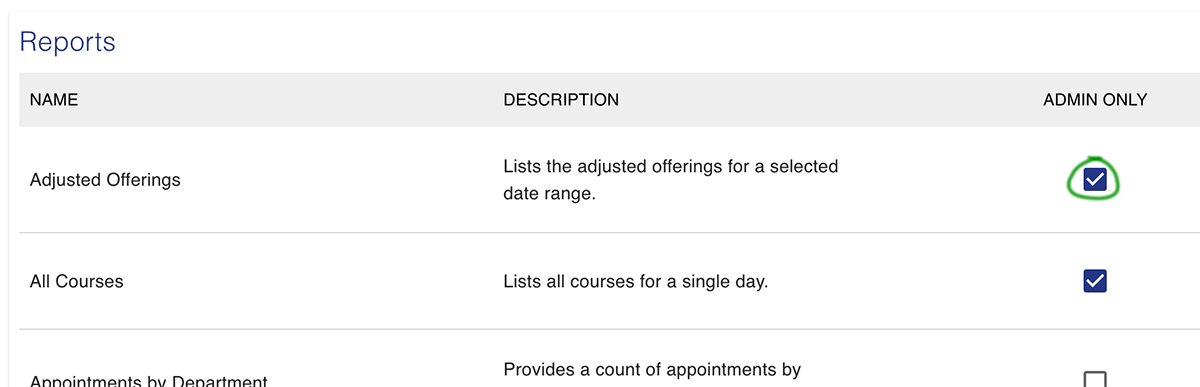The height and width of the screenshot is (387, 1200).
Task: Click the Reports page heading
Action: point(68,42)
